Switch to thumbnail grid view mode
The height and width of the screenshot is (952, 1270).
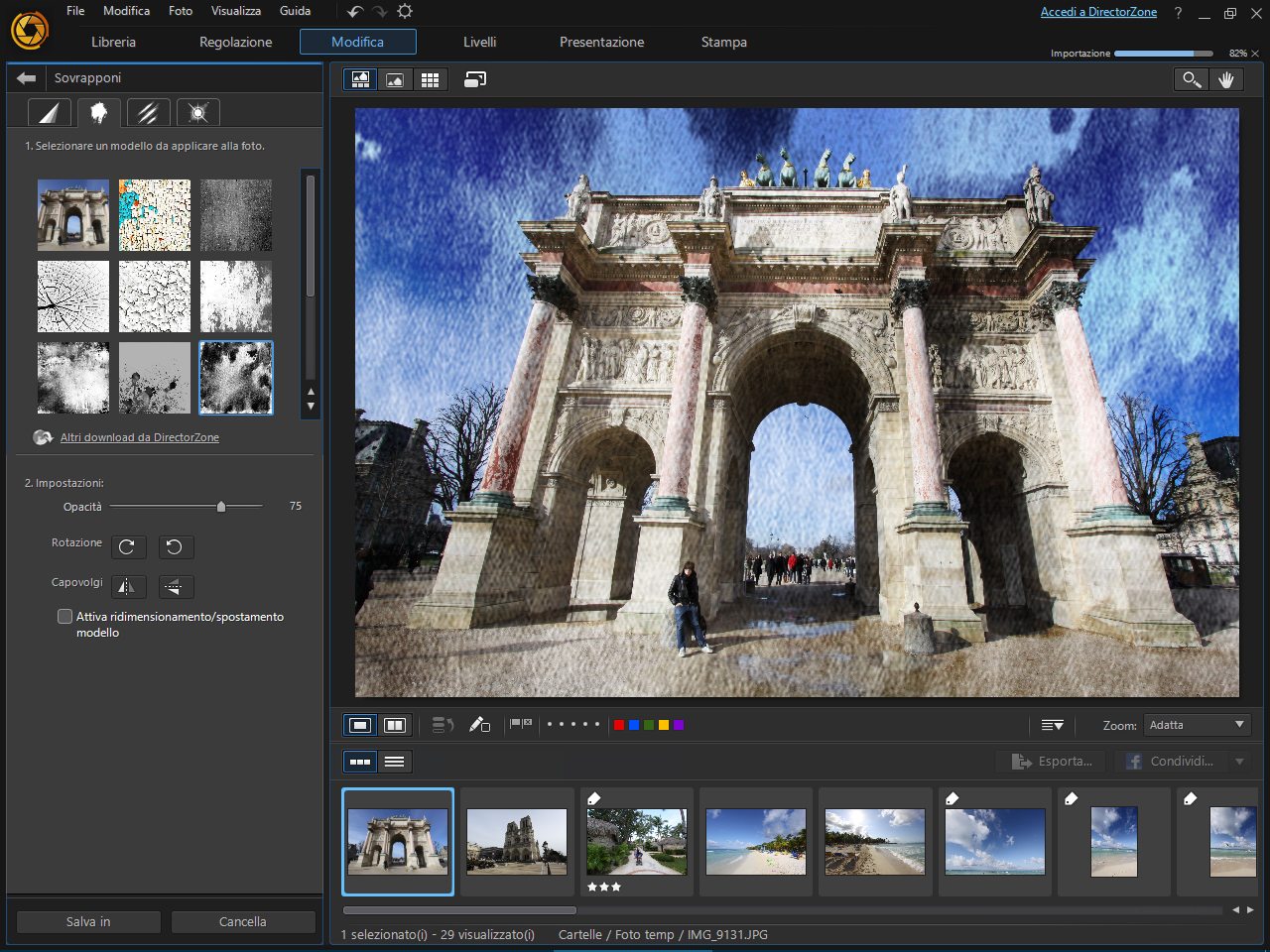[430, 80]
